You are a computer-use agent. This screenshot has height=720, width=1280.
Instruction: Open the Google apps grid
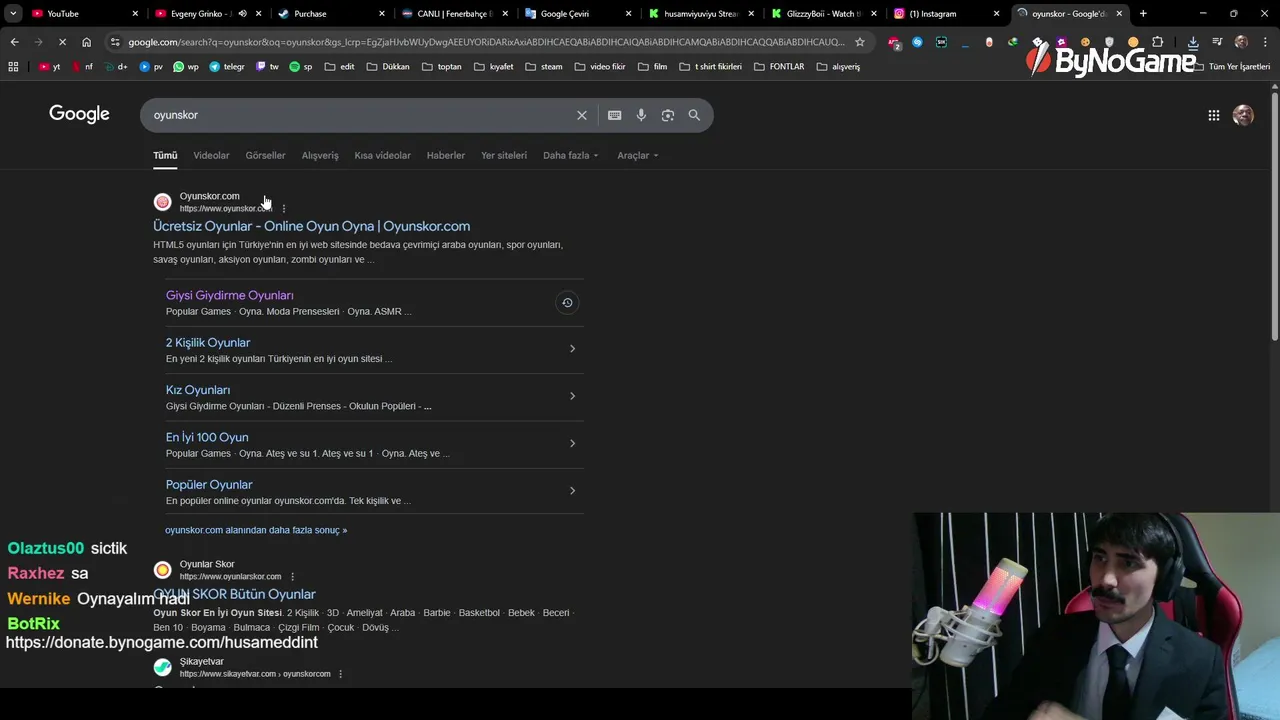tap(1214, 115)
